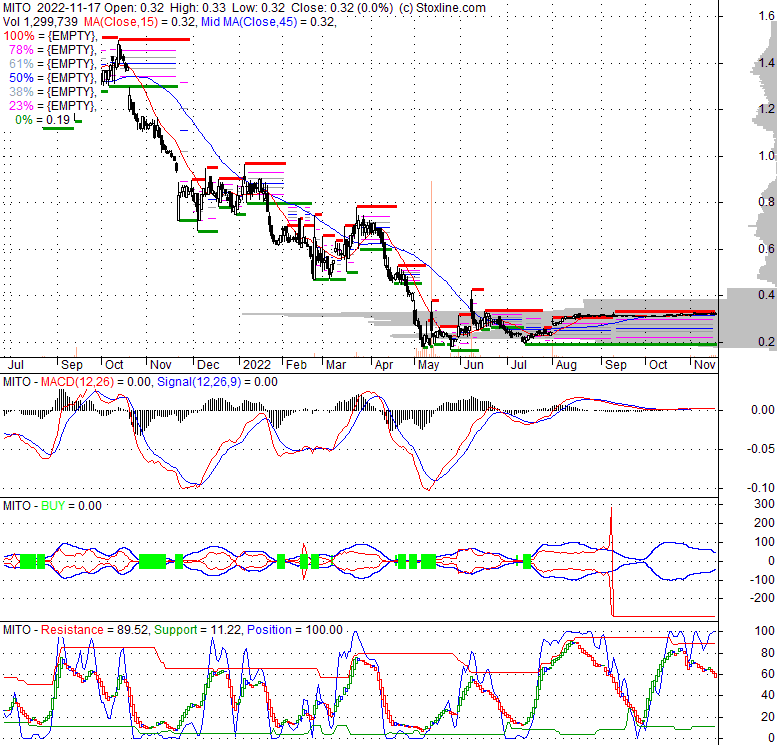Click the 2022 year axis label
Viewport: 778px width, 746px height.
[257, 365]
